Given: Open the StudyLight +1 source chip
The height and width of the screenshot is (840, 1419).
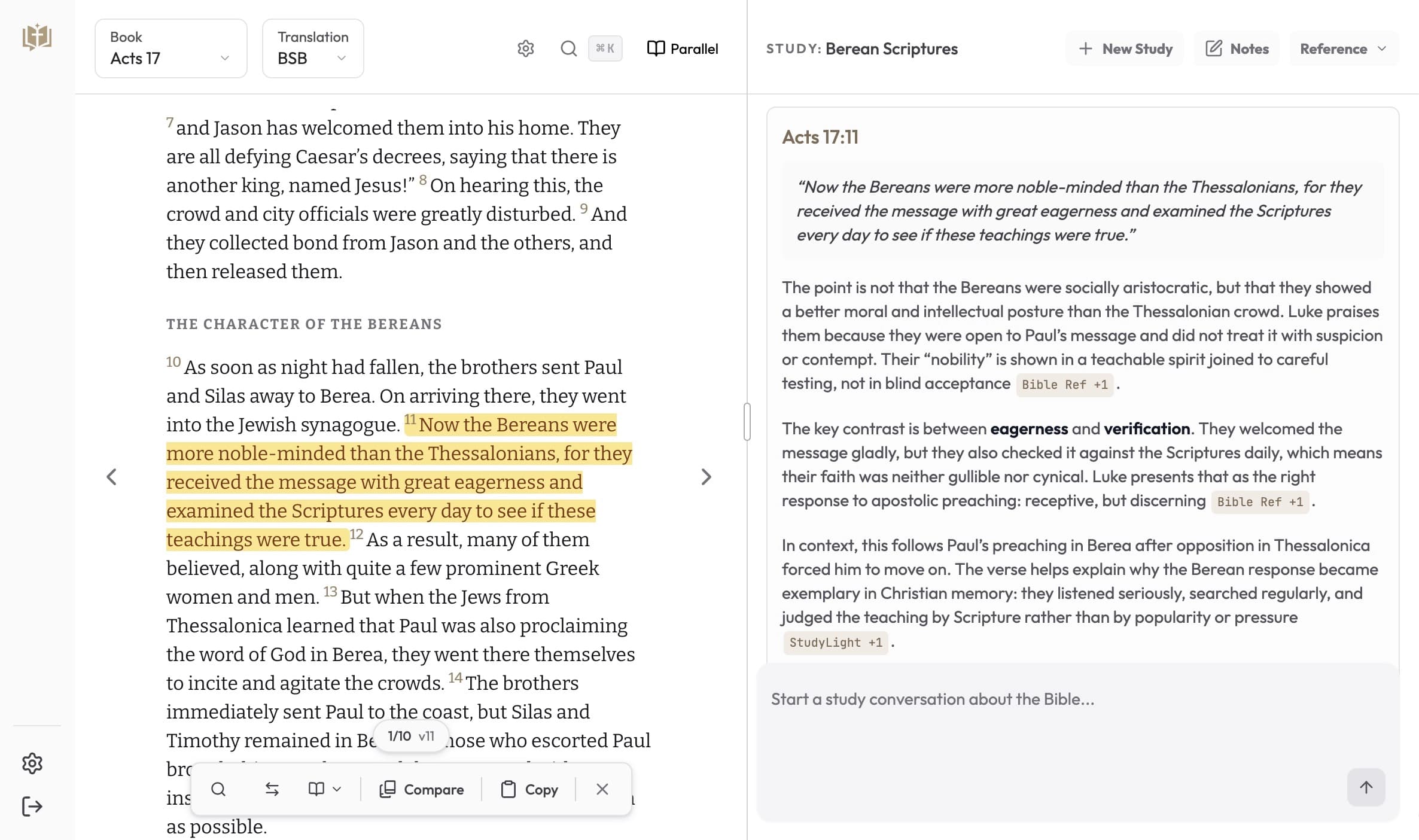Looking at the screenshot, I should point(835,642).
